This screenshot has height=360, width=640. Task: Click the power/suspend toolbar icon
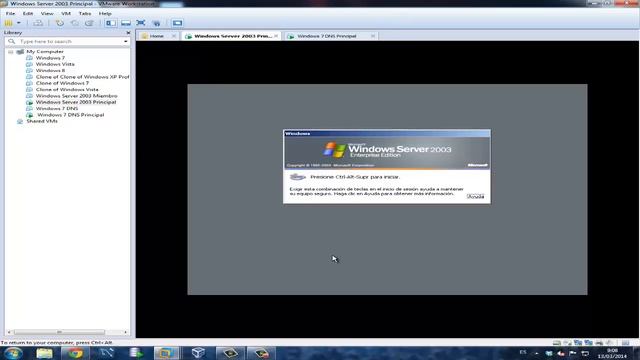click(x=9, y=23)
